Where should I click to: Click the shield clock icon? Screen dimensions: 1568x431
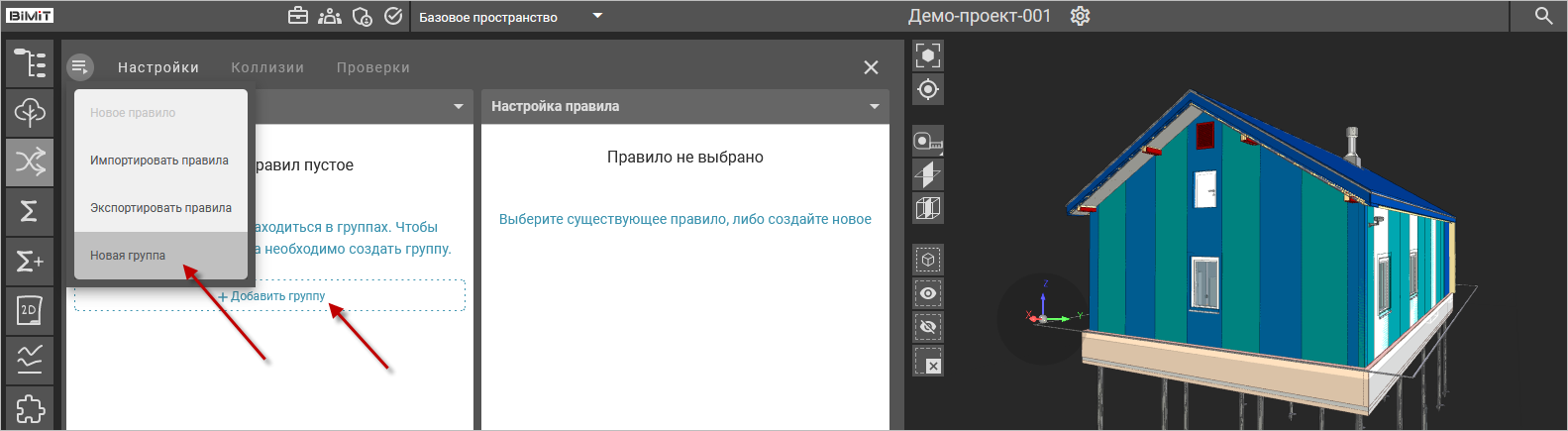363,16
